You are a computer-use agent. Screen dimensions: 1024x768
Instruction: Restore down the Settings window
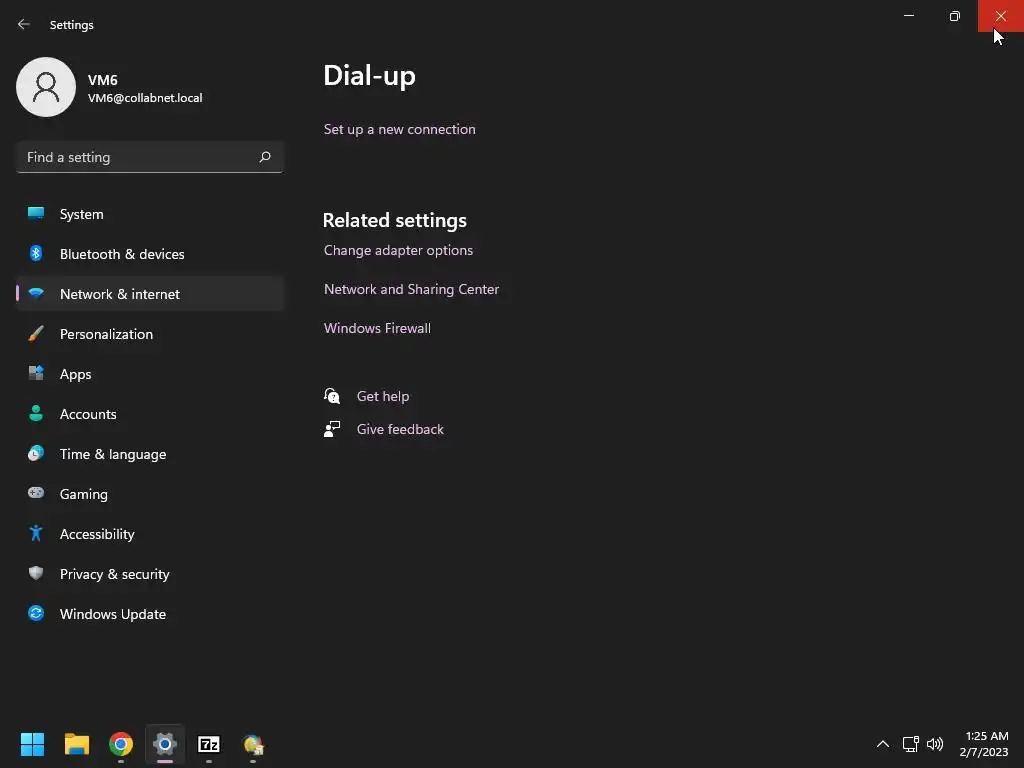955,16
